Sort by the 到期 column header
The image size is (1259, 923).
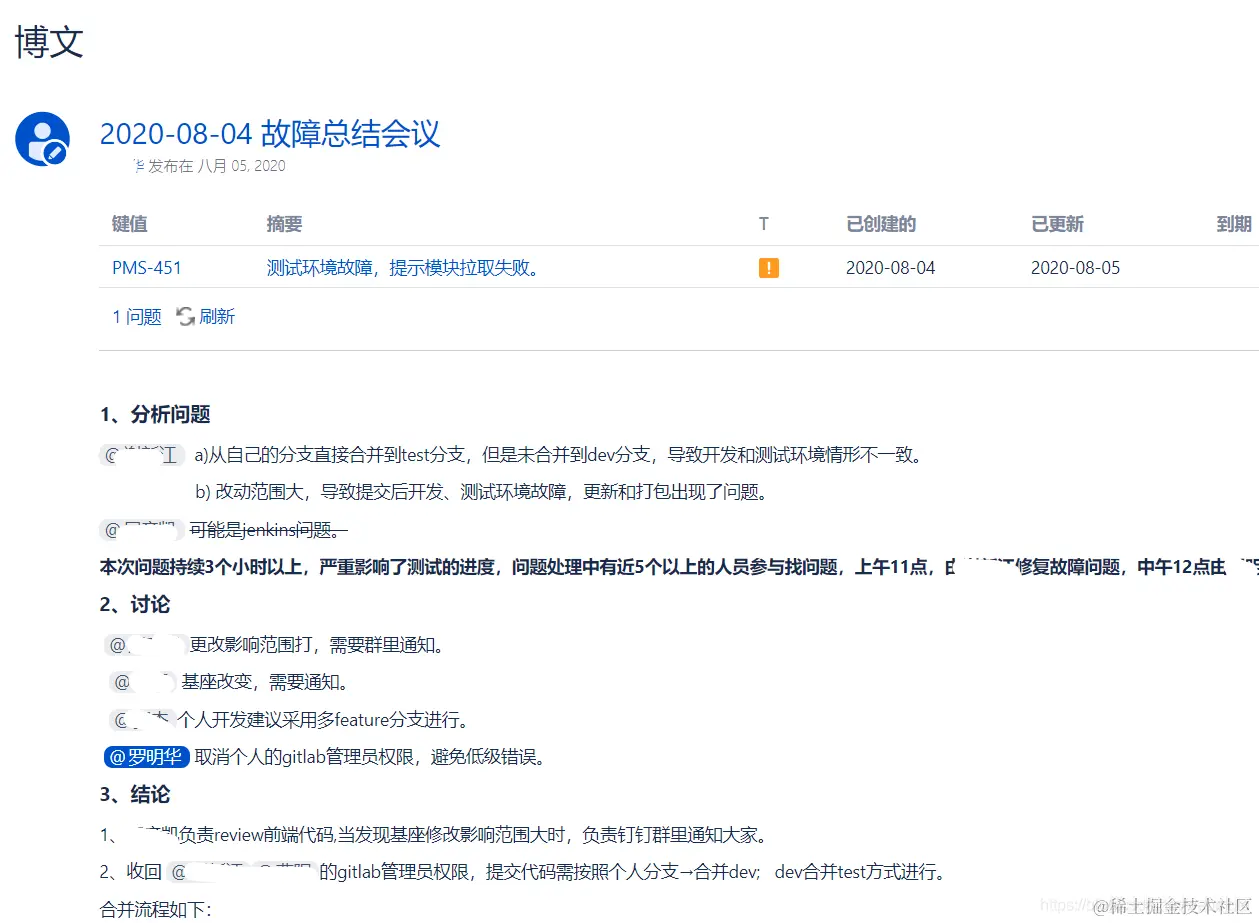[1234, 224]
